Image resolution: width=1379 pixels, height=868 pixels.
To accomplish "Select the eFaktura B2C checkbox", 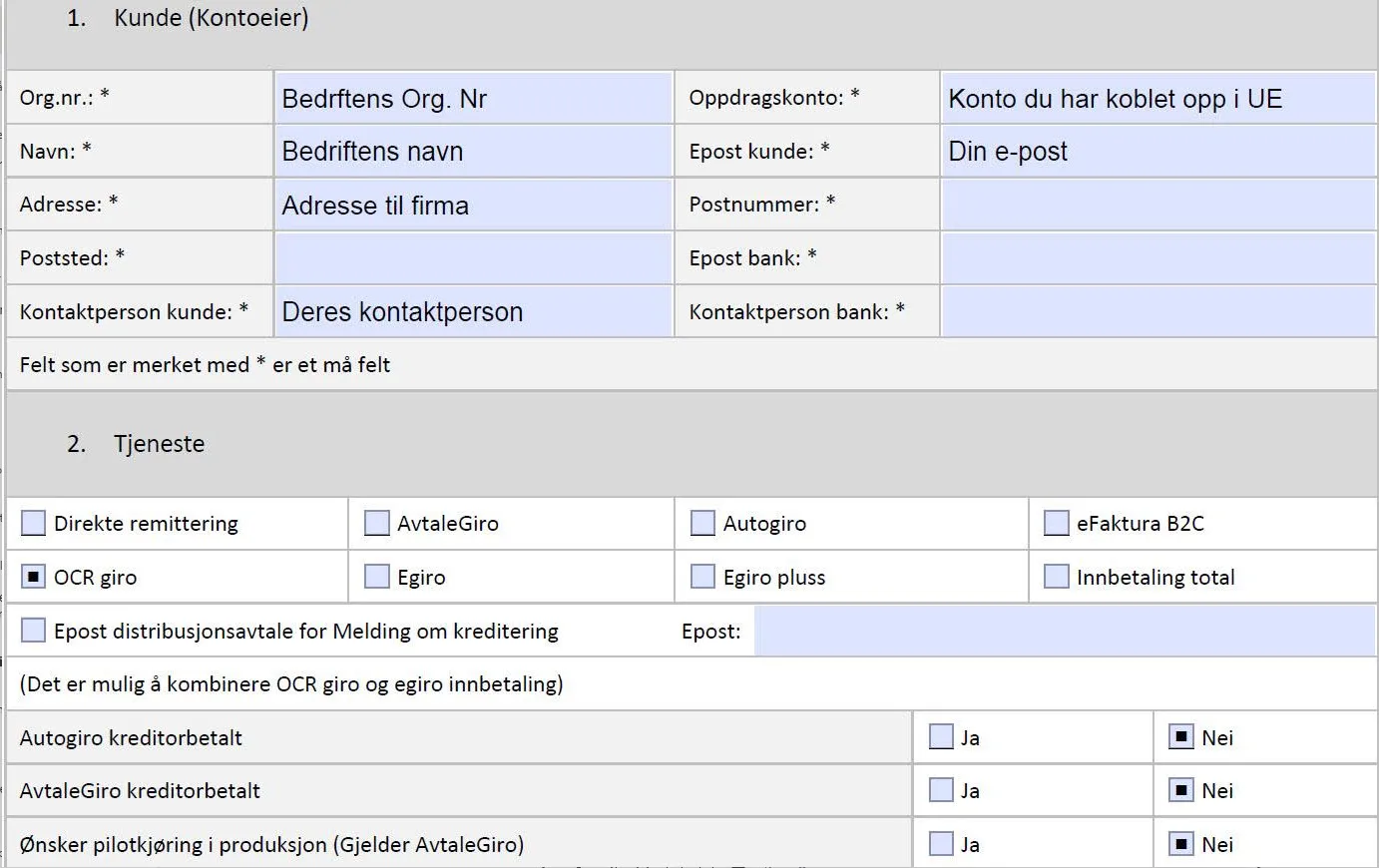I will click(1056, 523).
